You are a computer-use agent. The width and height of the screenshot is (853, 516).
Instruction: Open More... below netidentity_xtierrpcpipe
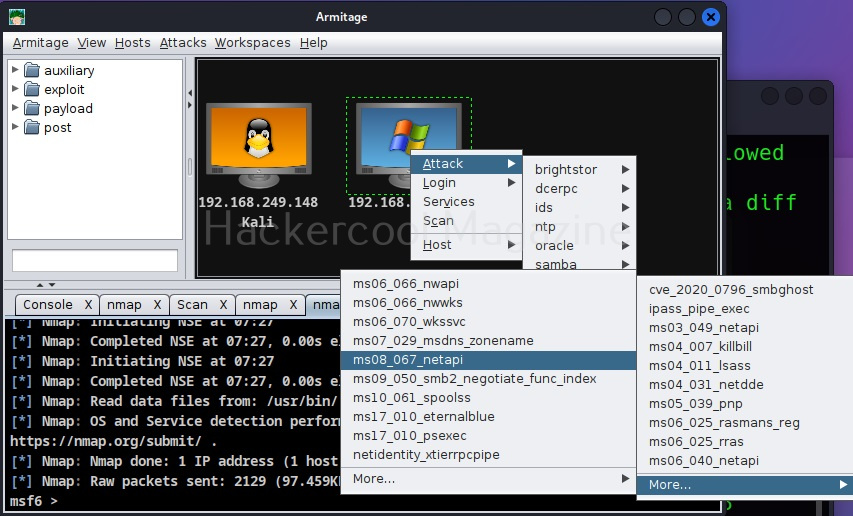pos(488,479)
